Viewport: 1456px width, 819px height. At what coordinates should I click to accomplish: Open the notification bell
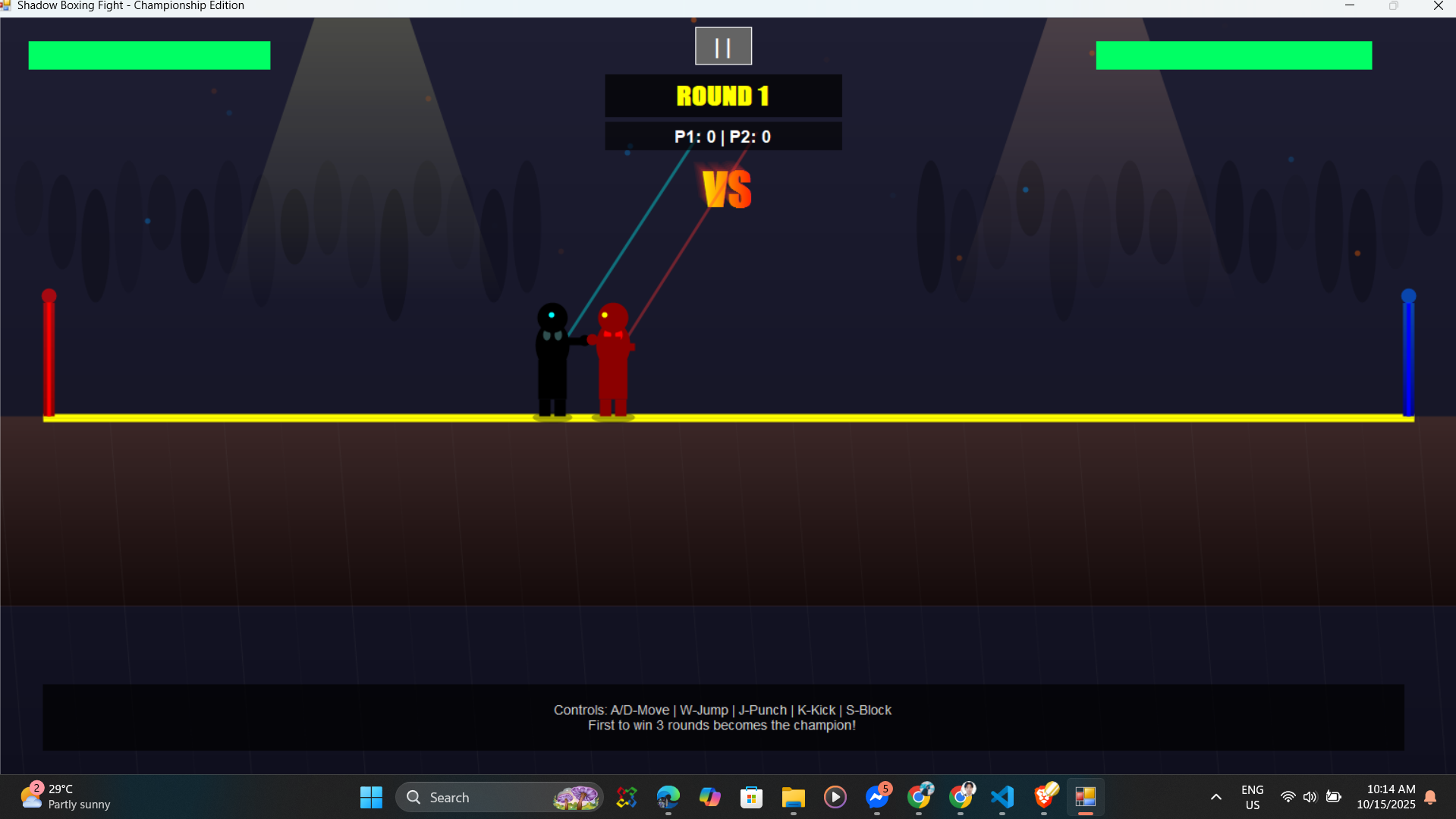pos(1429,797)
